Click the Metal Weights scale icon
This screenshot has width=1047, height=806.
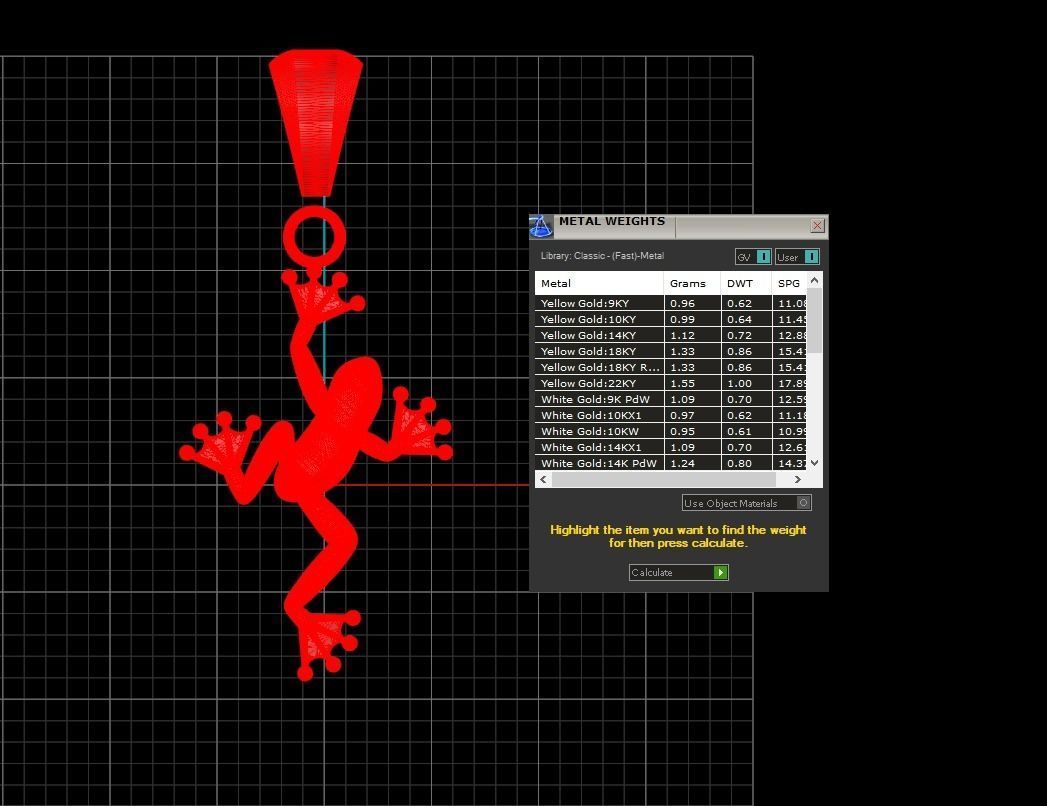[x=541, y=226]
